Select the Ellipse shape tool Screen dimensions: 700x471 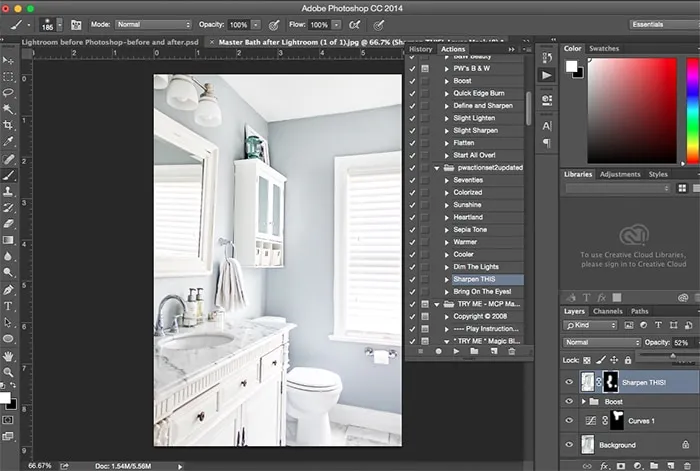coord(8,338)
